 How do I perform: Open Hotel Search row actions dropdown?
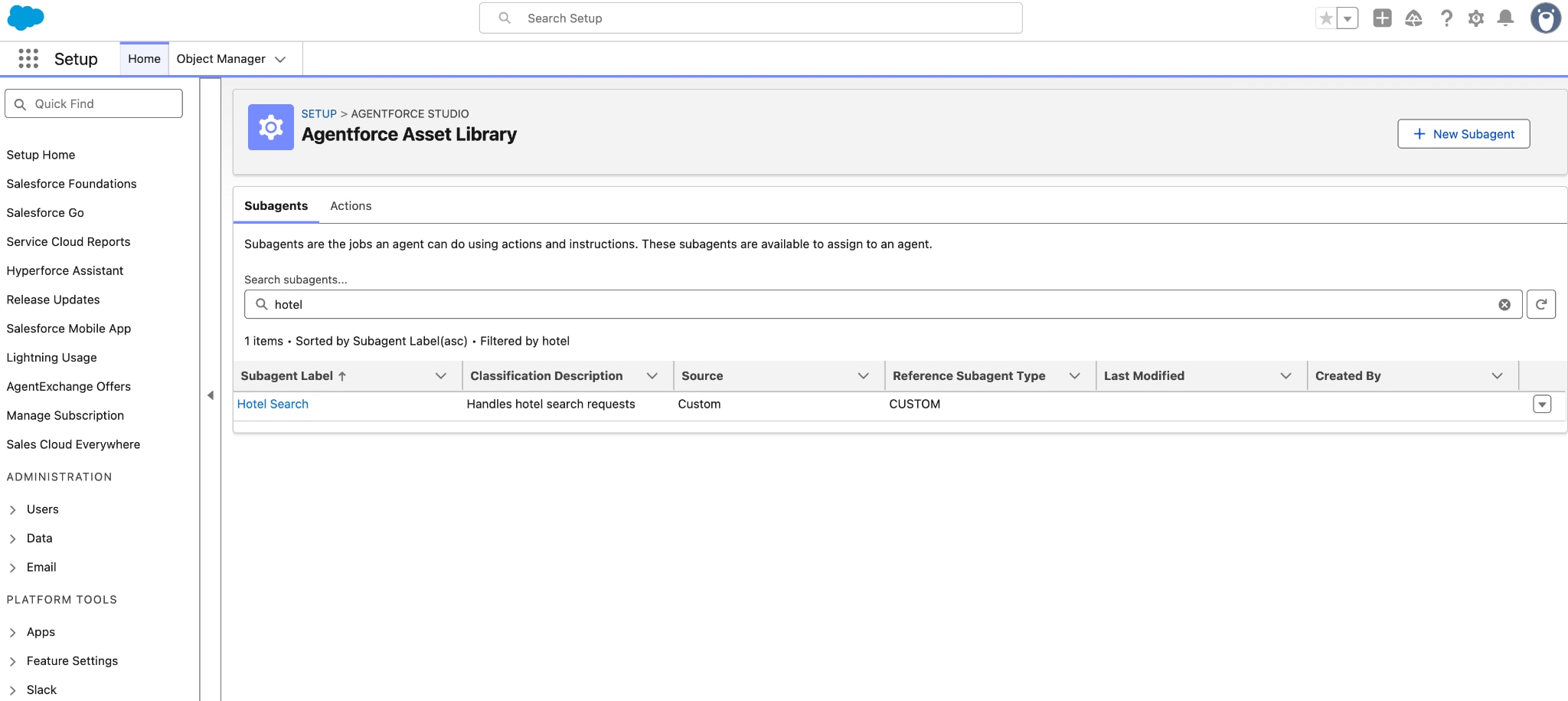tap(1542, 405)
